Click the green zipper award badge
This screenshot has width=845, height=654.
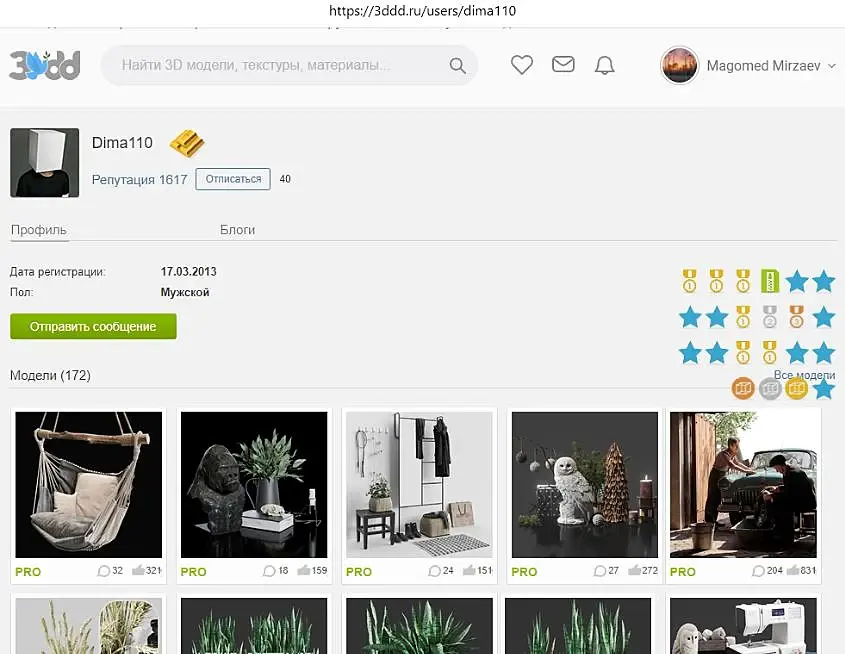coord(770,281)
